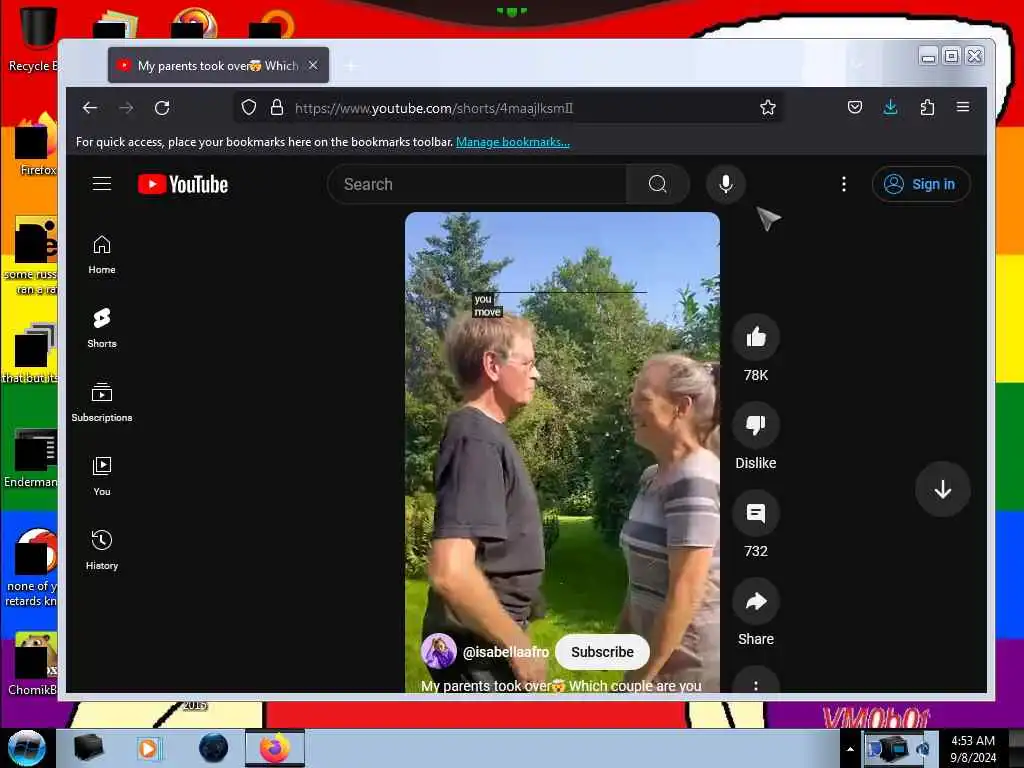Open a new tab with plus button

coord(351,66)
